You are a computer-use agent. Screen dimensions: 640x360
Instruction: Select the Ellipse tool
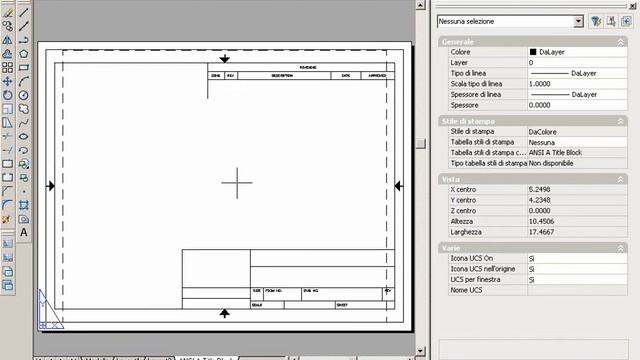[x=24, y=136]
